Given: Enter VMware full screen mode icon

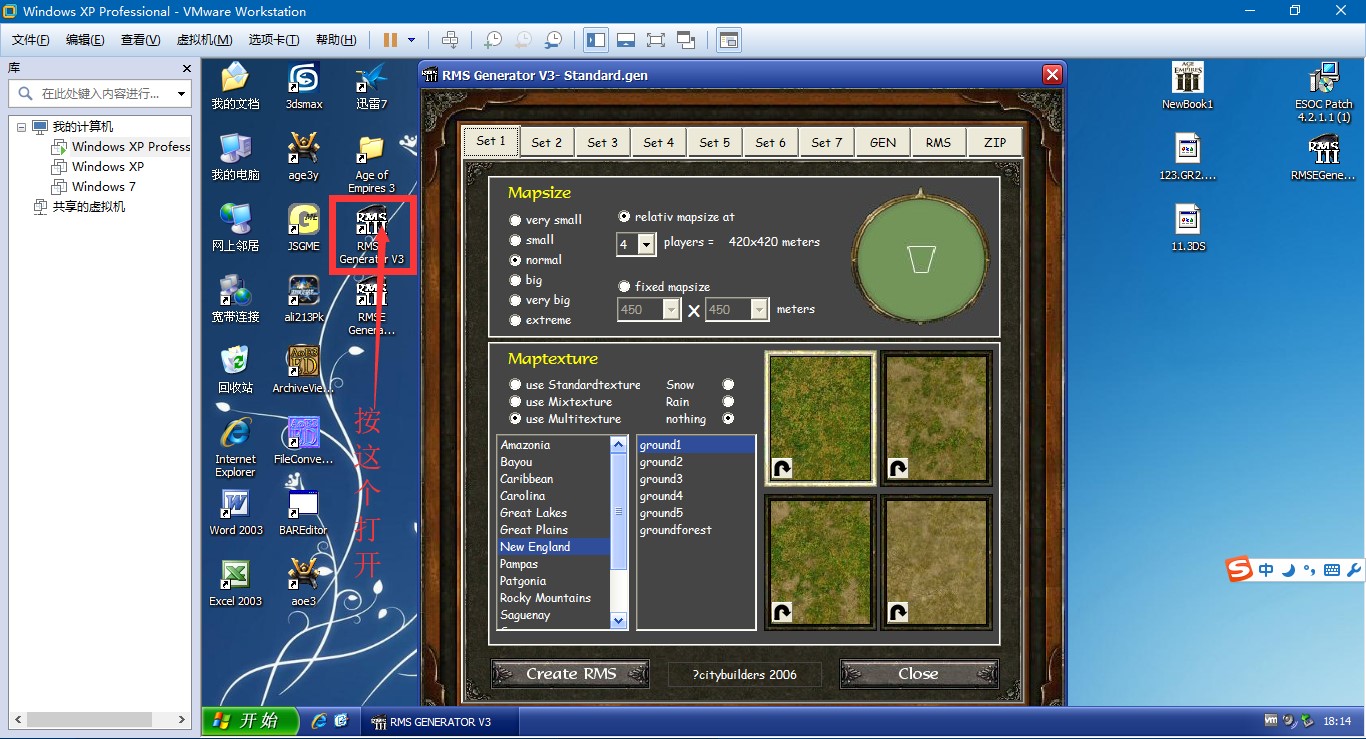Looking at the screenshot, I should pos(656,40).
